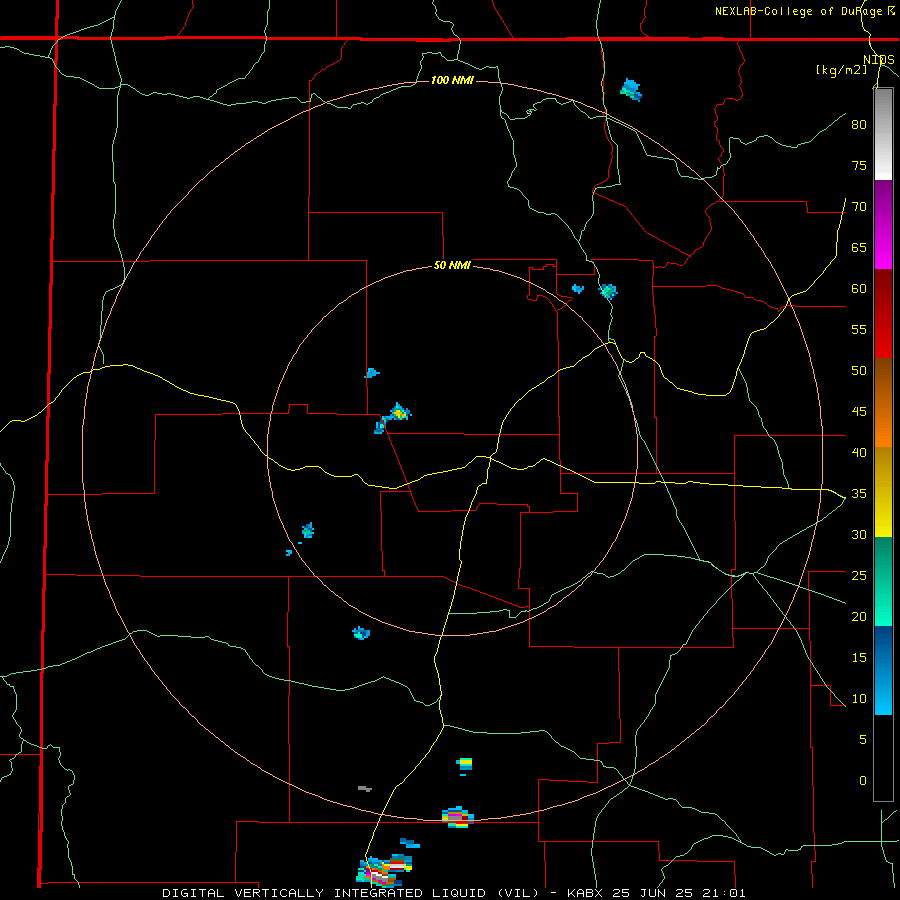This screenshot has height=900, width=900.
Task: Click the scale value 45
Action: click(859, 412)
